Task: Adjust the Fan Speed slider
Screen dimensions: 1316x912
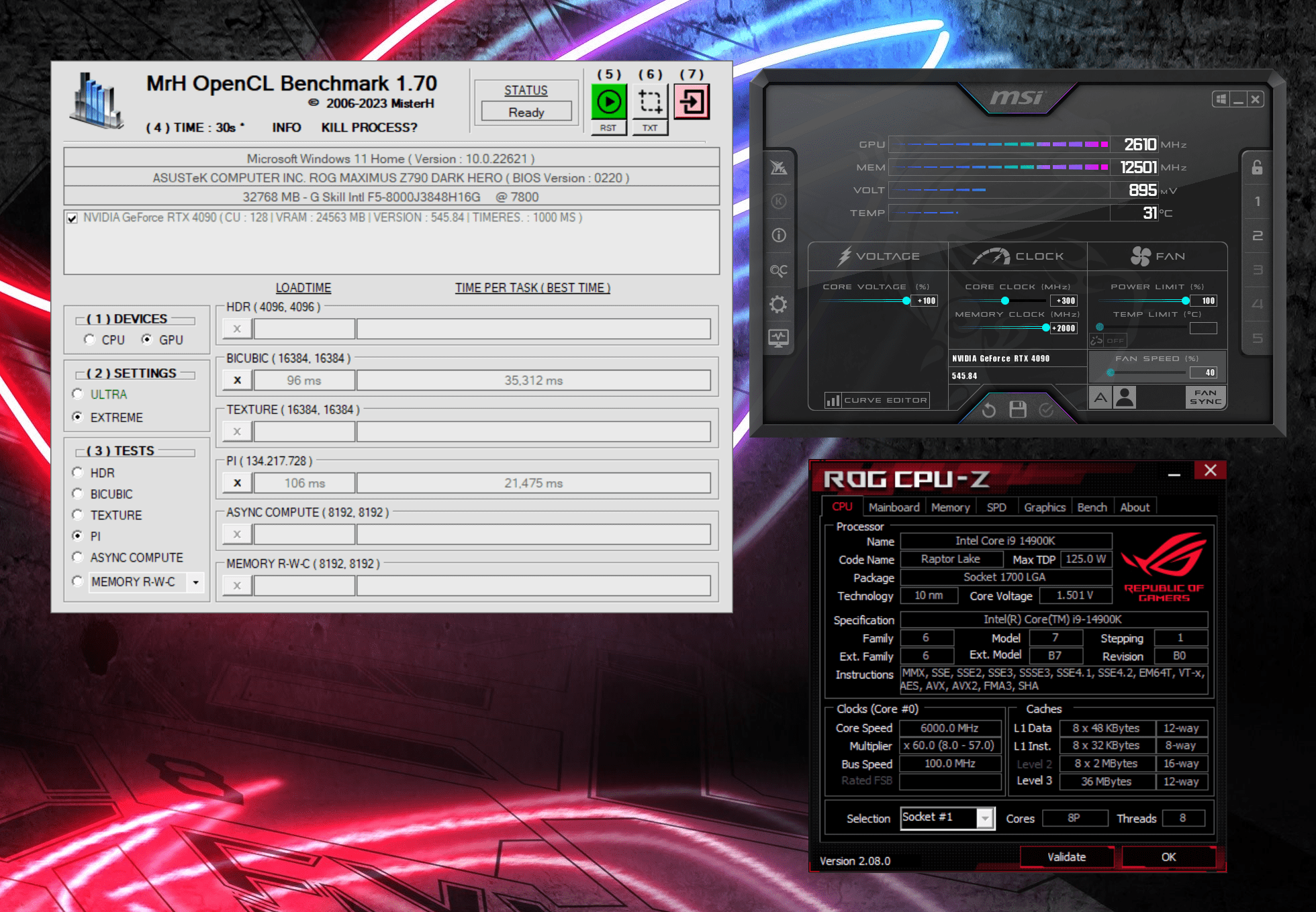Action: (x=1111, y=372)
